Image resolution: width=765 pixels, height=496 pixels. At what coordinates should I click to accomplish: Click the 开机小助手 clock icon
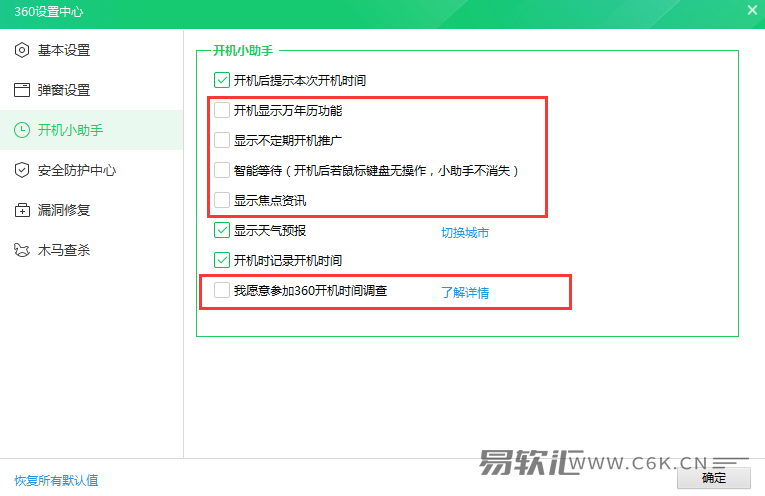click(22, 130)
